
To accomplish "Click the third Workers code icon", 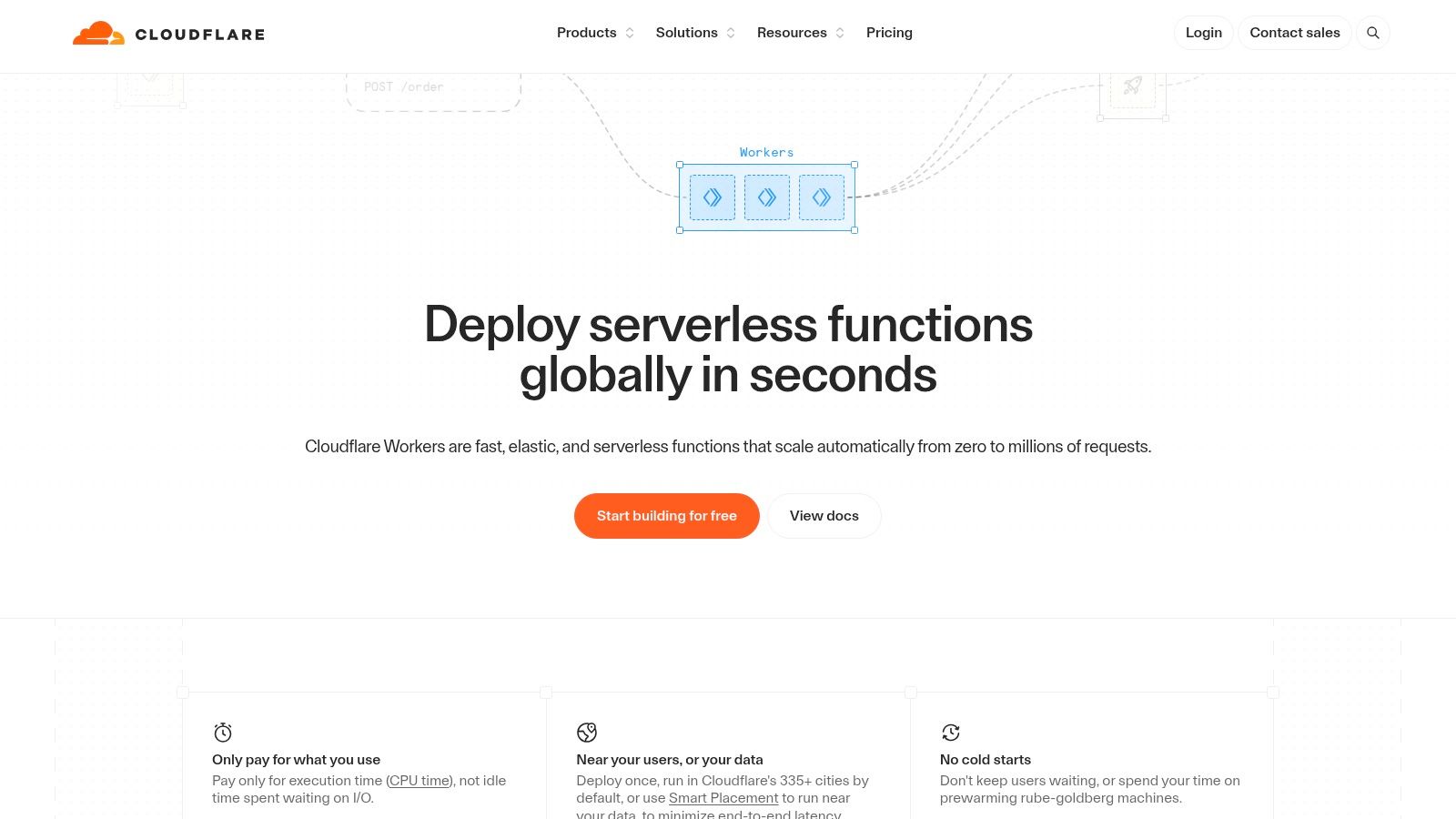I will point(822,197).
